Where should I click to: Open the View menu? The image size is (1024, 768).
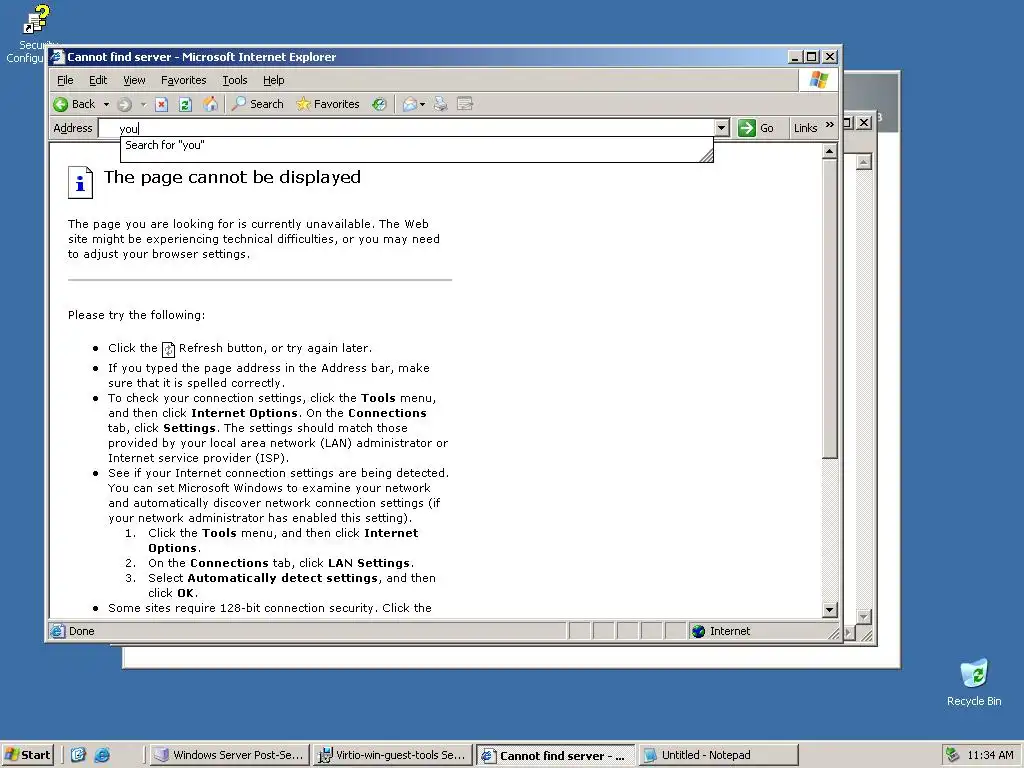coord(134,80)
